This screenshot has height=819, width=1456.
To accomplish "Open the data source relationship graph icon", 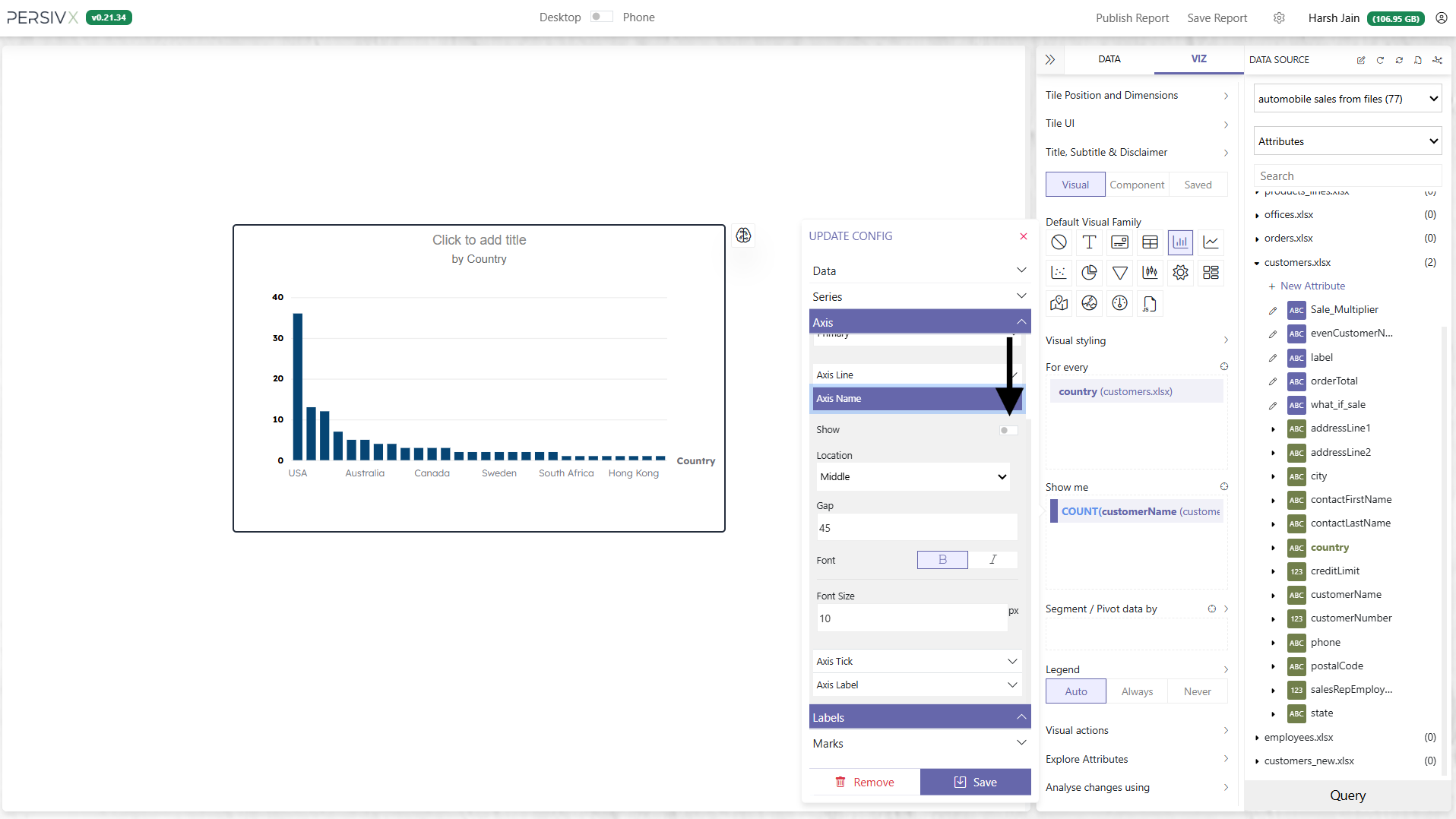I will coord(1437,60).
